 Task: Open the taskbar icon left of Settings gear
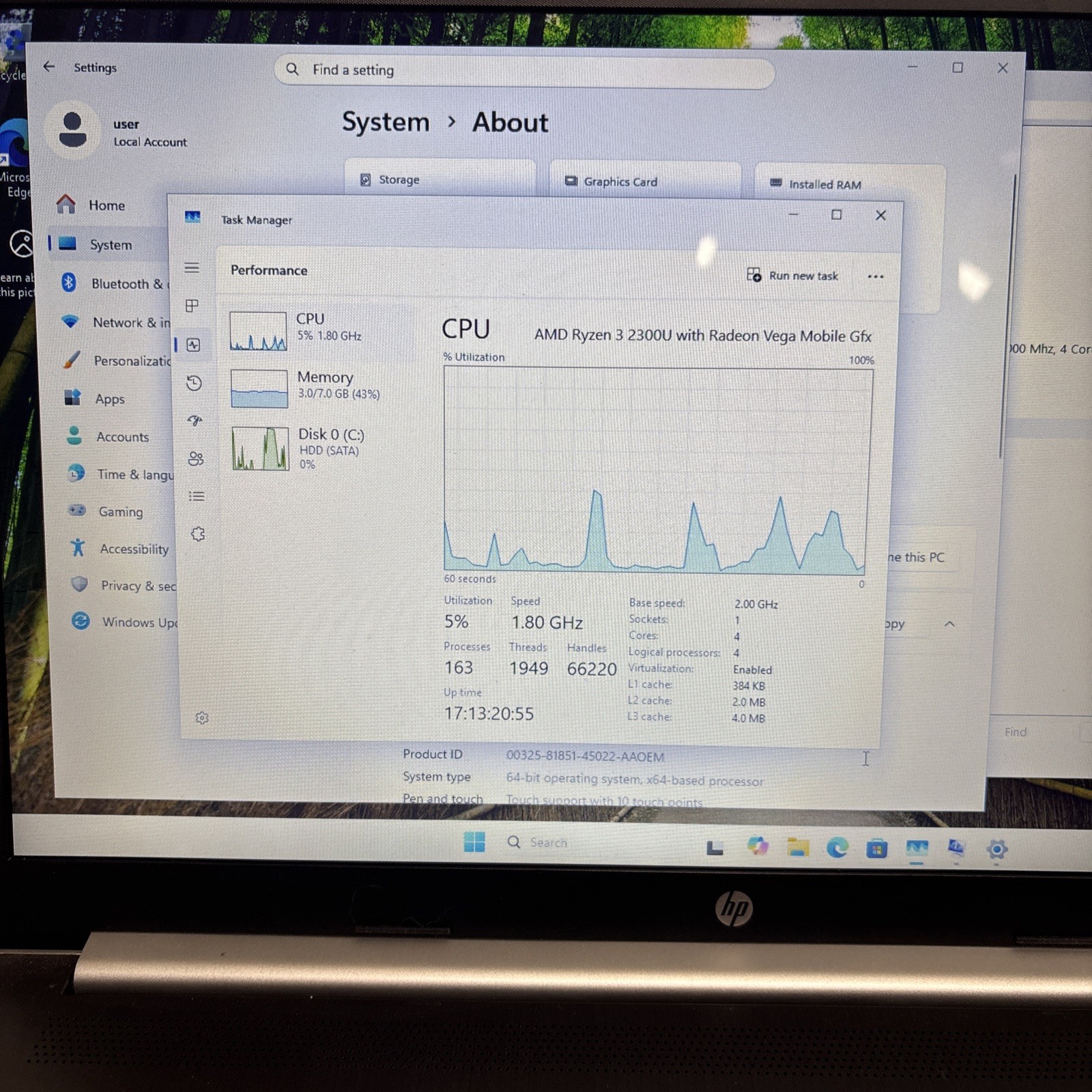[956, 848]
